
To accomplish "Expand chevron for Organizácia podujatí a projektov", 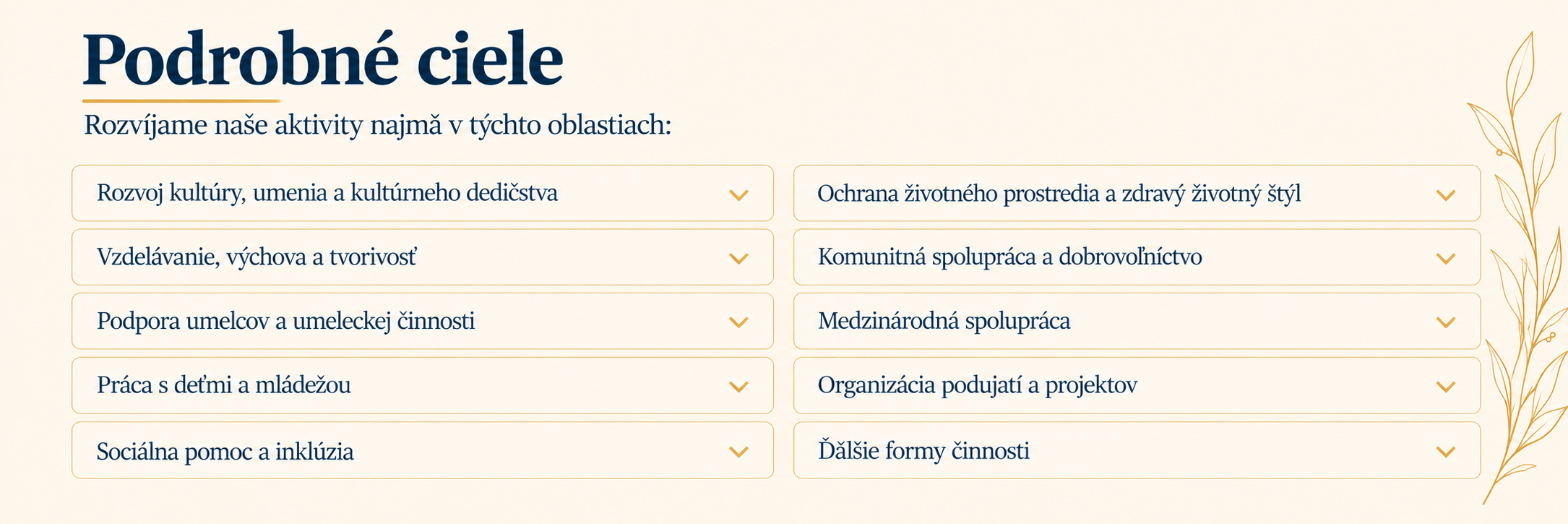I will pyautogui.click(x=1445, y=387).
